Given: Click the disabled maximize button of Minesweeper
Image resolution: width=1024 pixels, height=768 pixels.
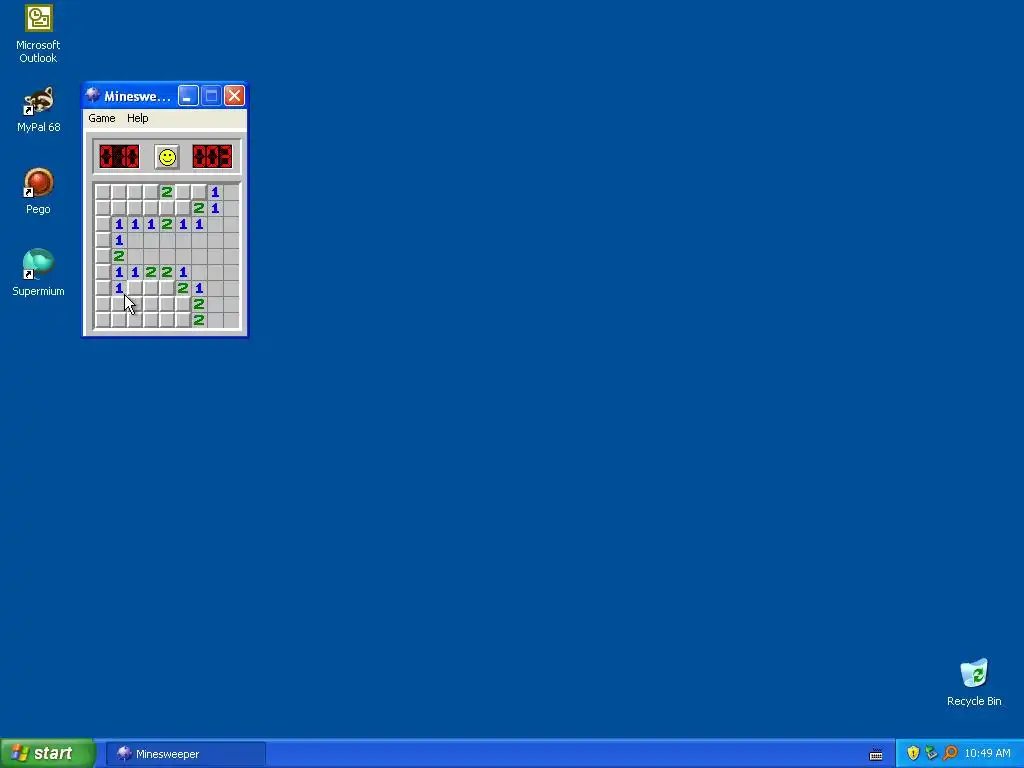Looking at the screenshot, I should pyautogui.click(x=212, y=96).
